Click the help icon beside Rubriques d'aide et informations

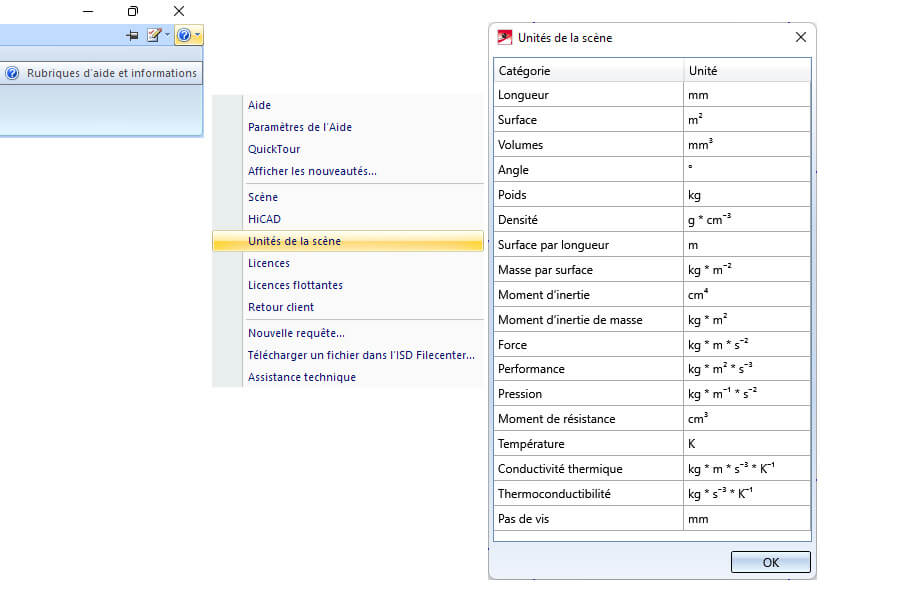(x=12, y=73)
